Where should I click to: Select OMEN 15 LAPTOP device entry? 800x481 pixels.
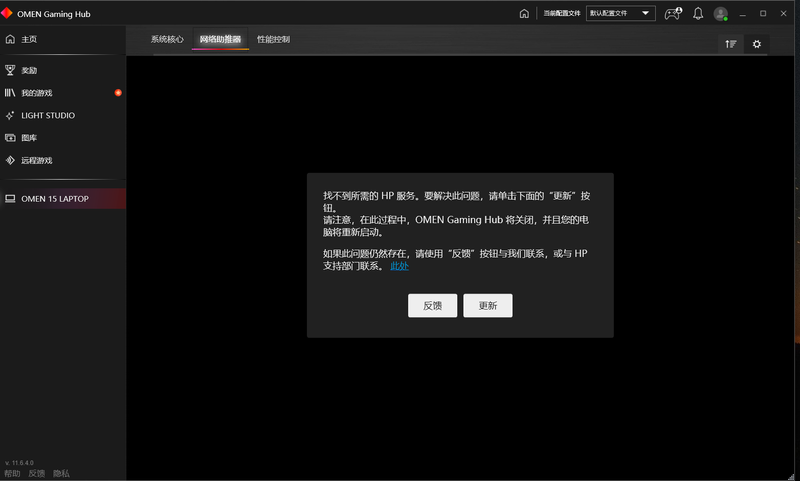55,199
